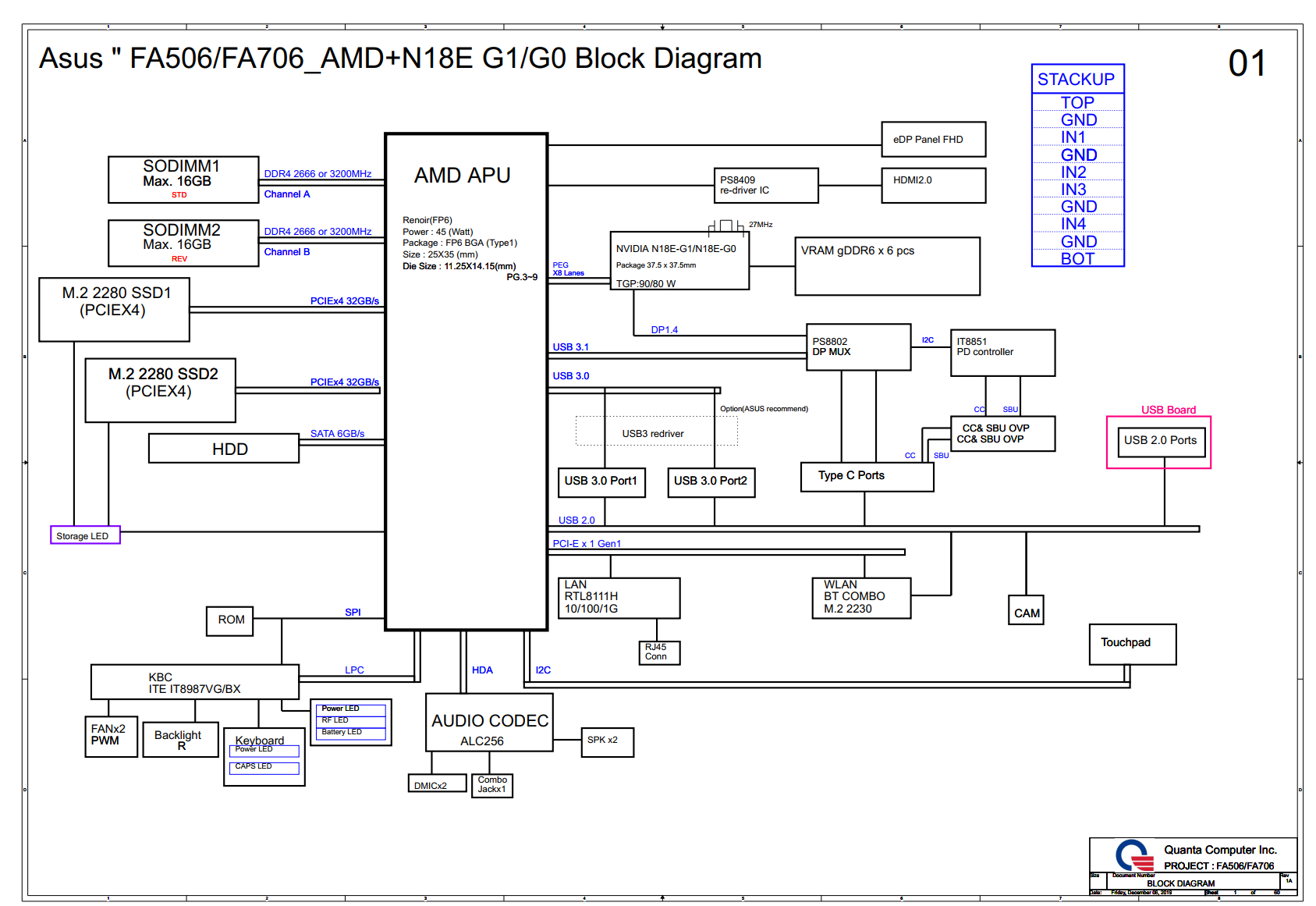Click the CAM block

[1026, 610]
